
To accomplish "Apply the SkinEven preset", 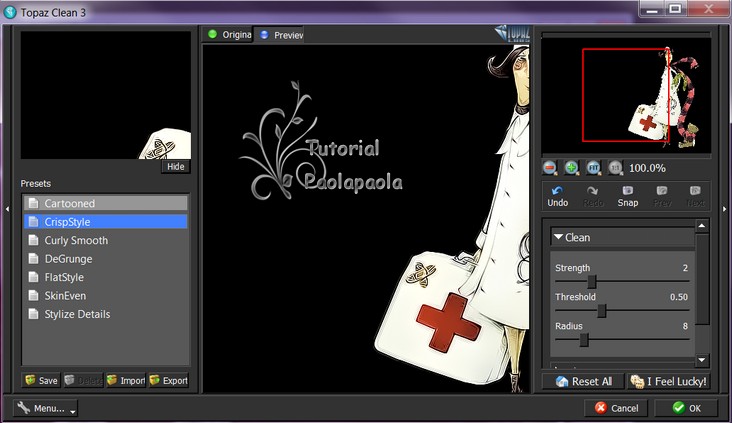I will click(x=106, y=296).
